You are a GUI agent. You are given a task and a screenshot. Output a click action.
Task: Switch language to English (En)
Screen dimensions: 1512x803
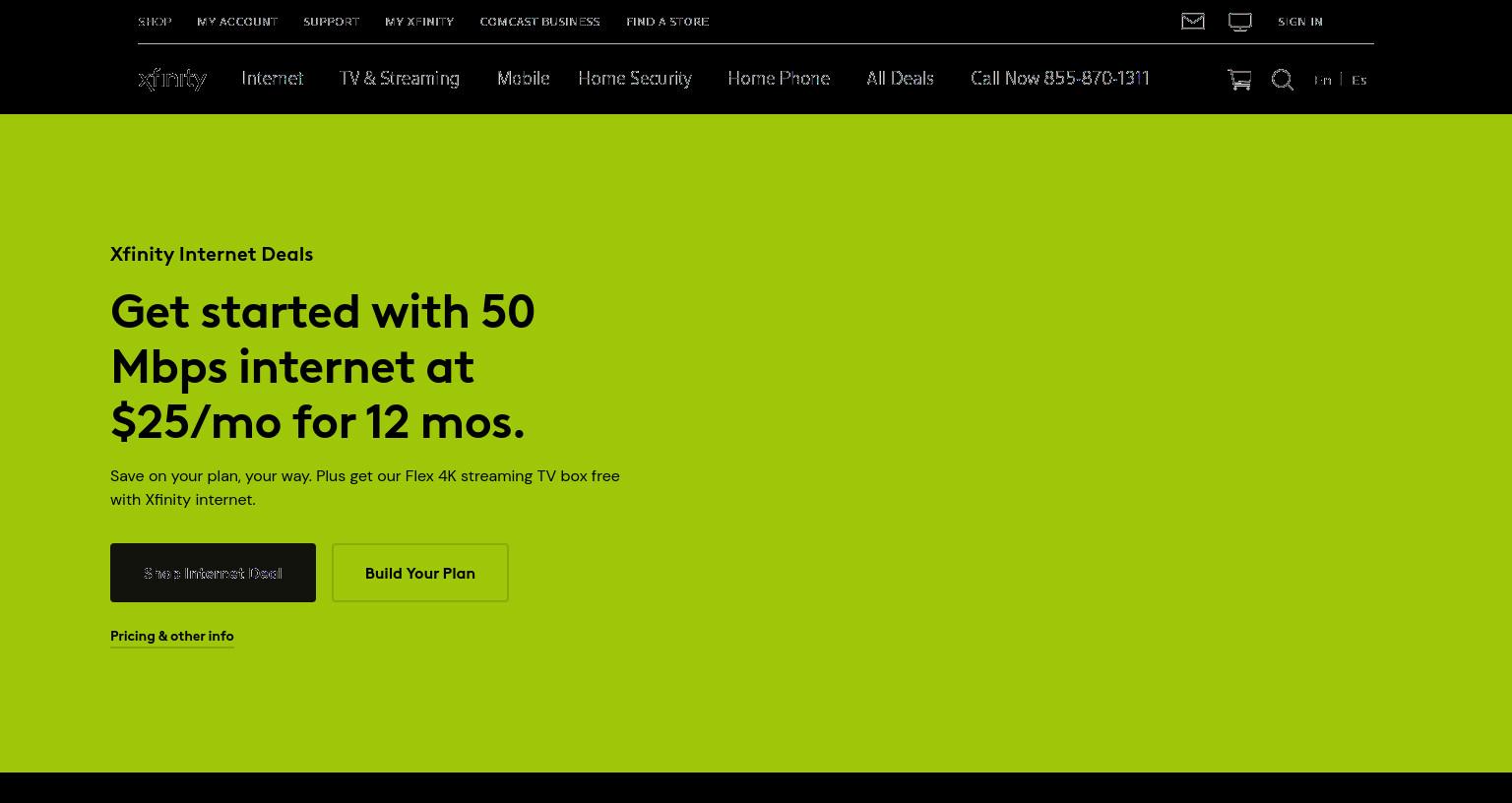pyautogui.click(x=1323, y=80)
